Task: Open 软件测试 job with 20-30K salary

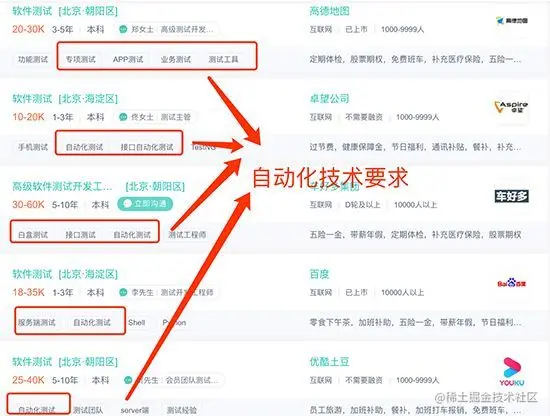Action: (x=32, y=11)
